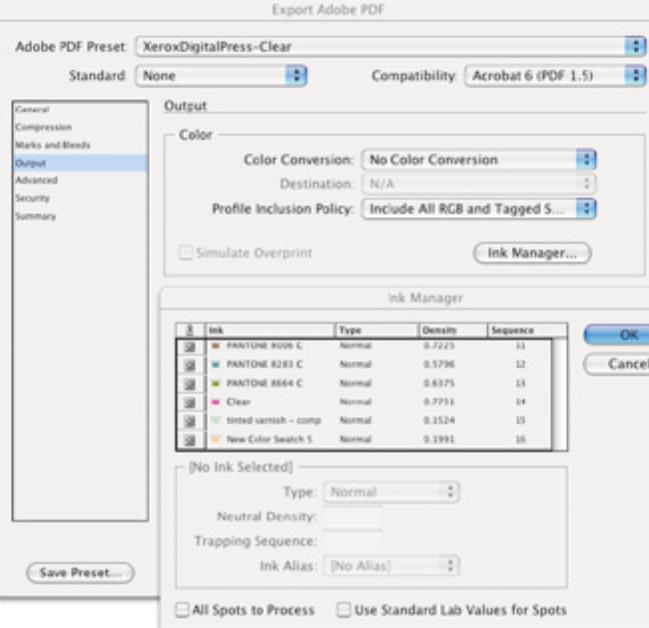
Task: Click New Color Swatch 5 orange swatch
Action: (215, 440)
